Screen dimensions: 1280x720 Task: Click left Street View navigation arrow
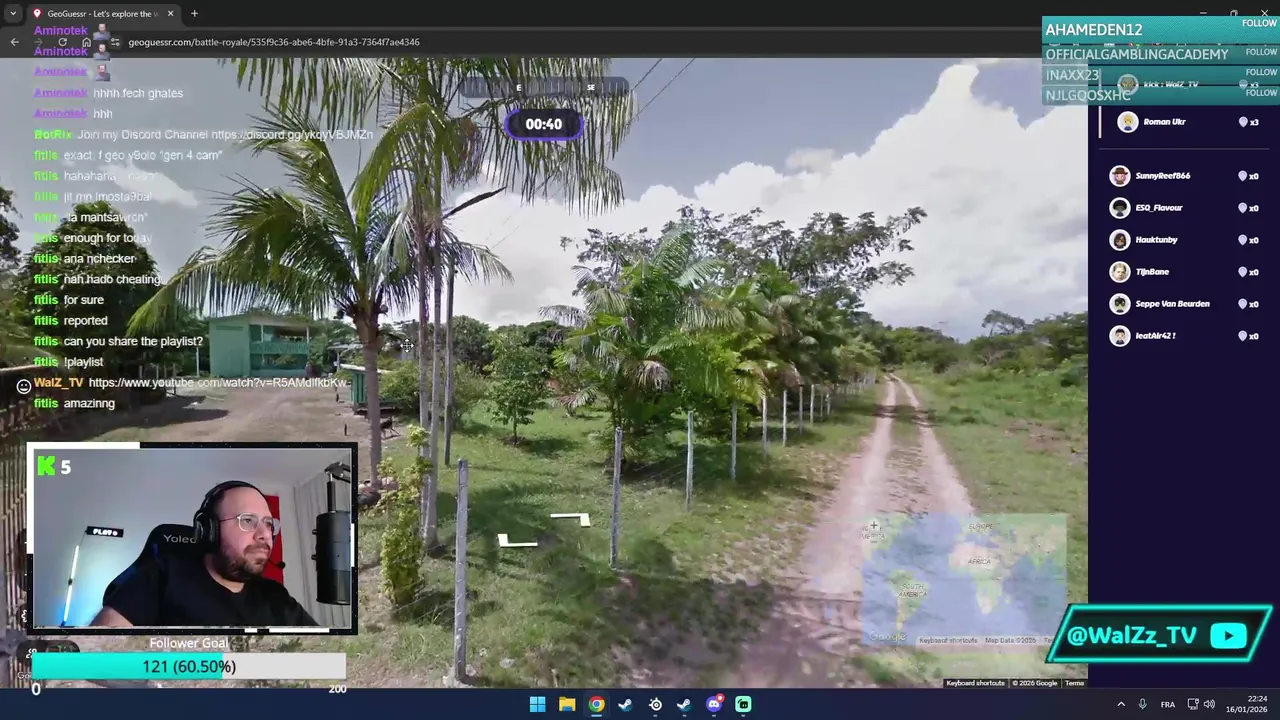click(517, 541)
